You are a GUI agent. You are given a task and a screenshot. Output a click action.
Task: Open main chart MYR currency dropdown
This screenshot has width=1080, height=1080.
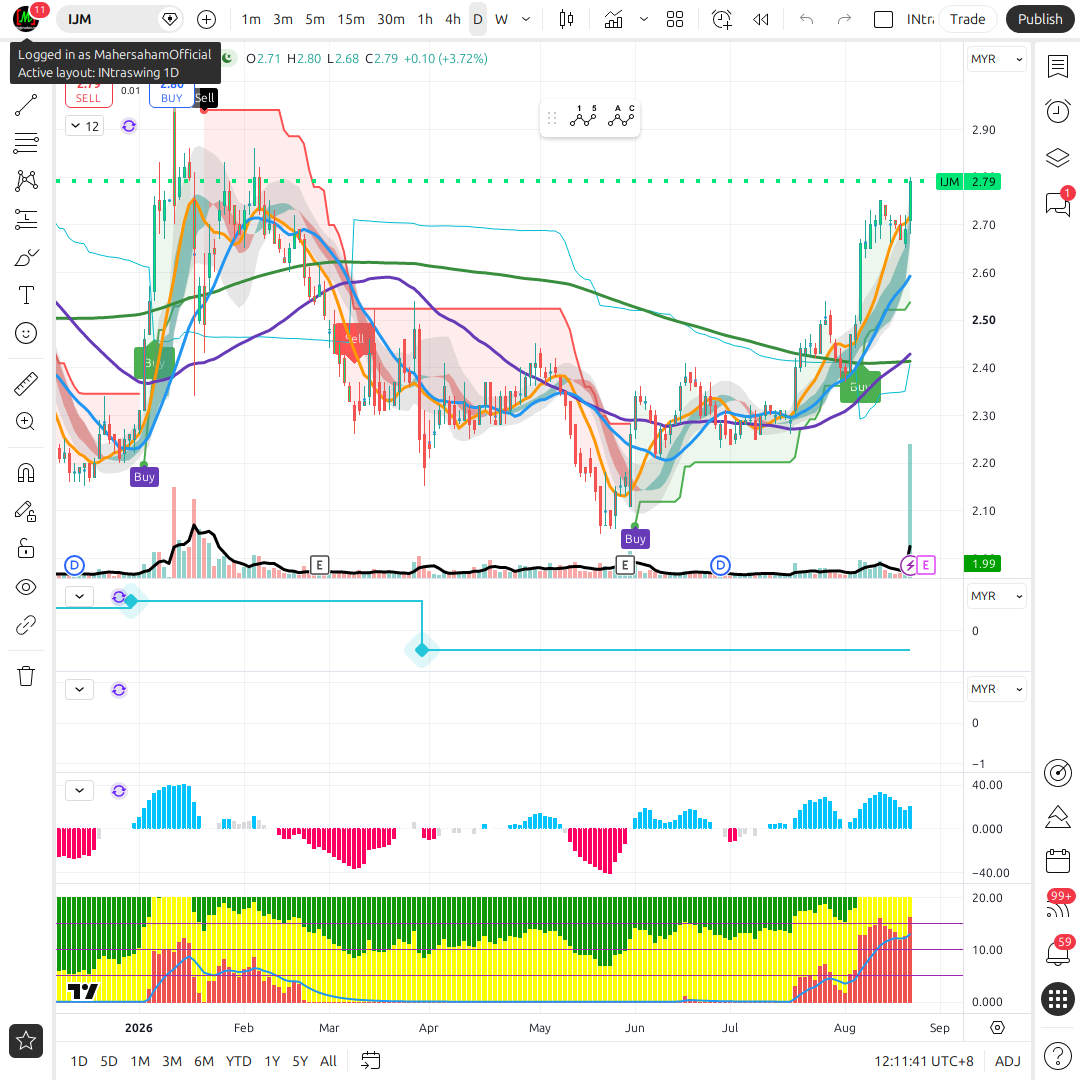pos(996,59)
